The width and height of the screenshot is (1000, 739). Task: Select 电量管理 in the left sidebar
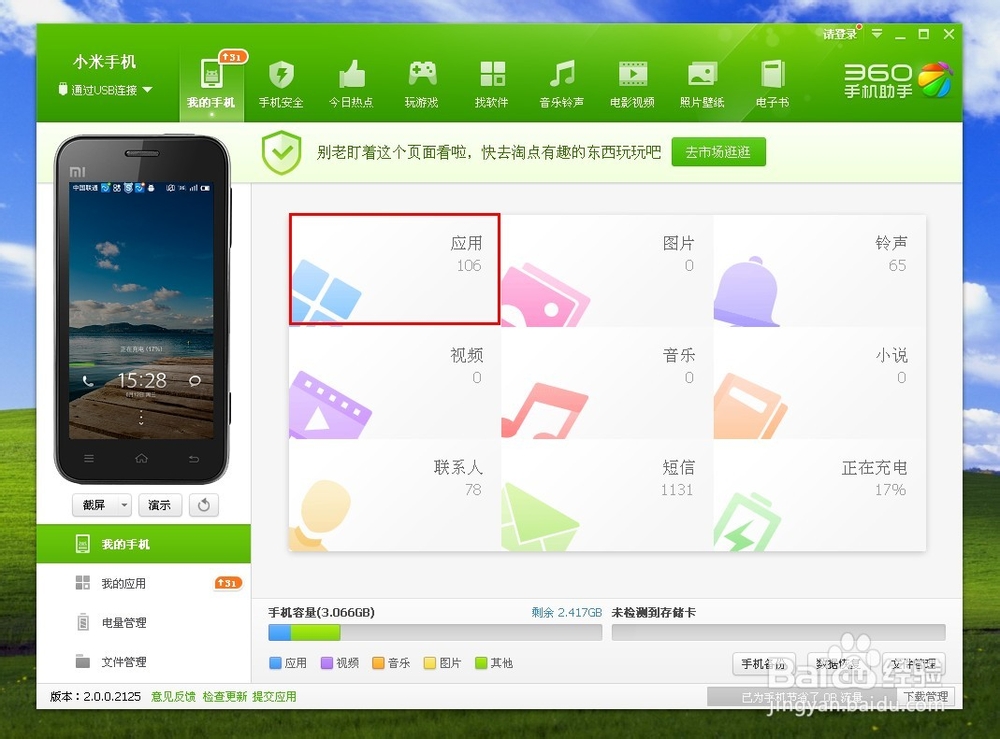point(143,622)
